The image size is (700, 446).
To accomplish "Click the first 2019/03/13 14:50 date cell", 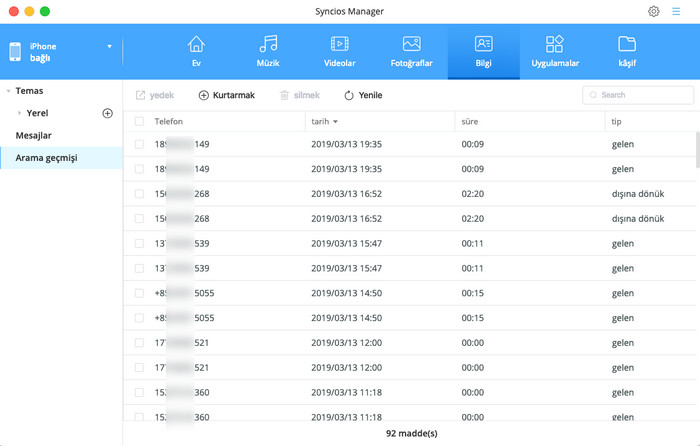I will click(x=346, y=293).
